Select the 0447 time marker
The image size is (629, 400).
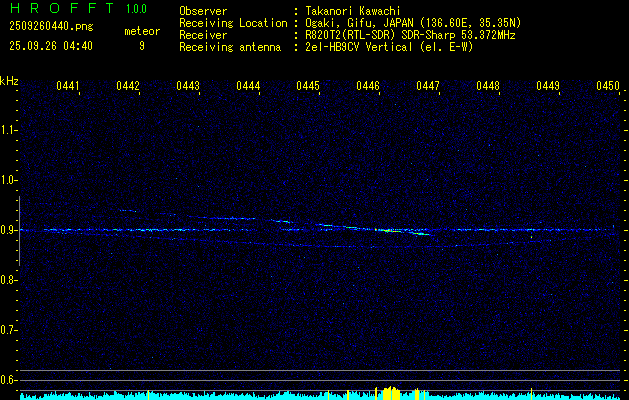click(428, 87)
